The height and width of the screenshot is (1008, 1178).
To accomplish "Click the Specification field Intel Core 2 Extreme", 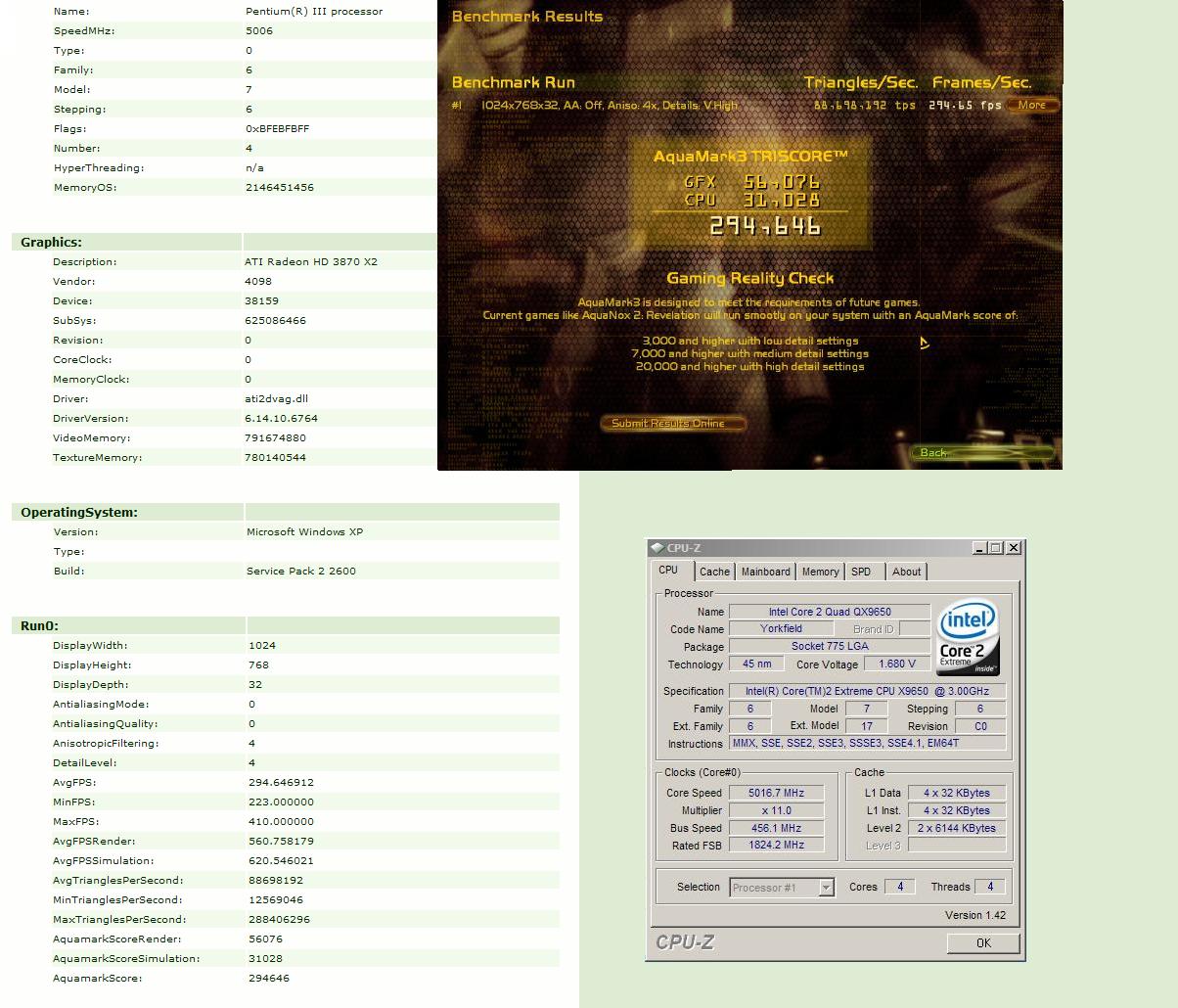I will [x=868, y=691].
